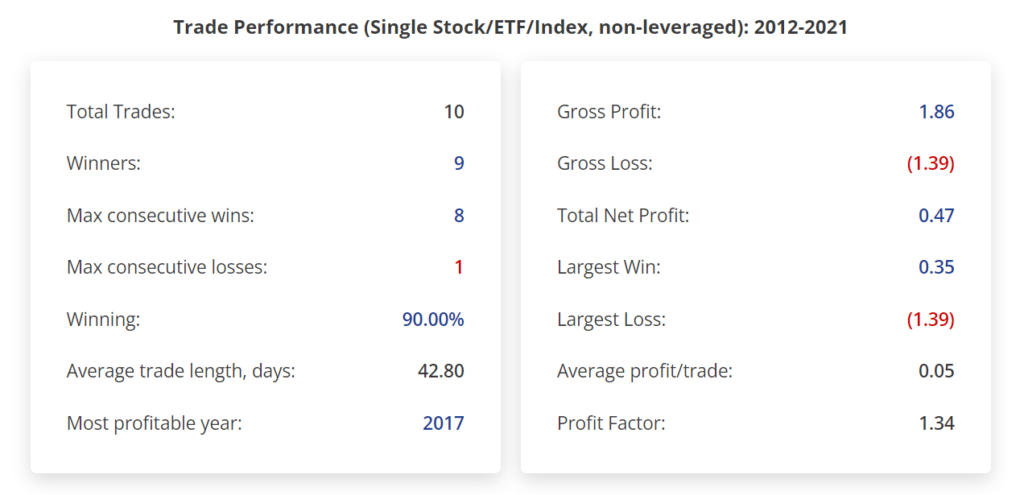Screen dimensions: 1024x495
Task: Select the Max consecutive losses value 1
Action: click(x=459, y=268)
